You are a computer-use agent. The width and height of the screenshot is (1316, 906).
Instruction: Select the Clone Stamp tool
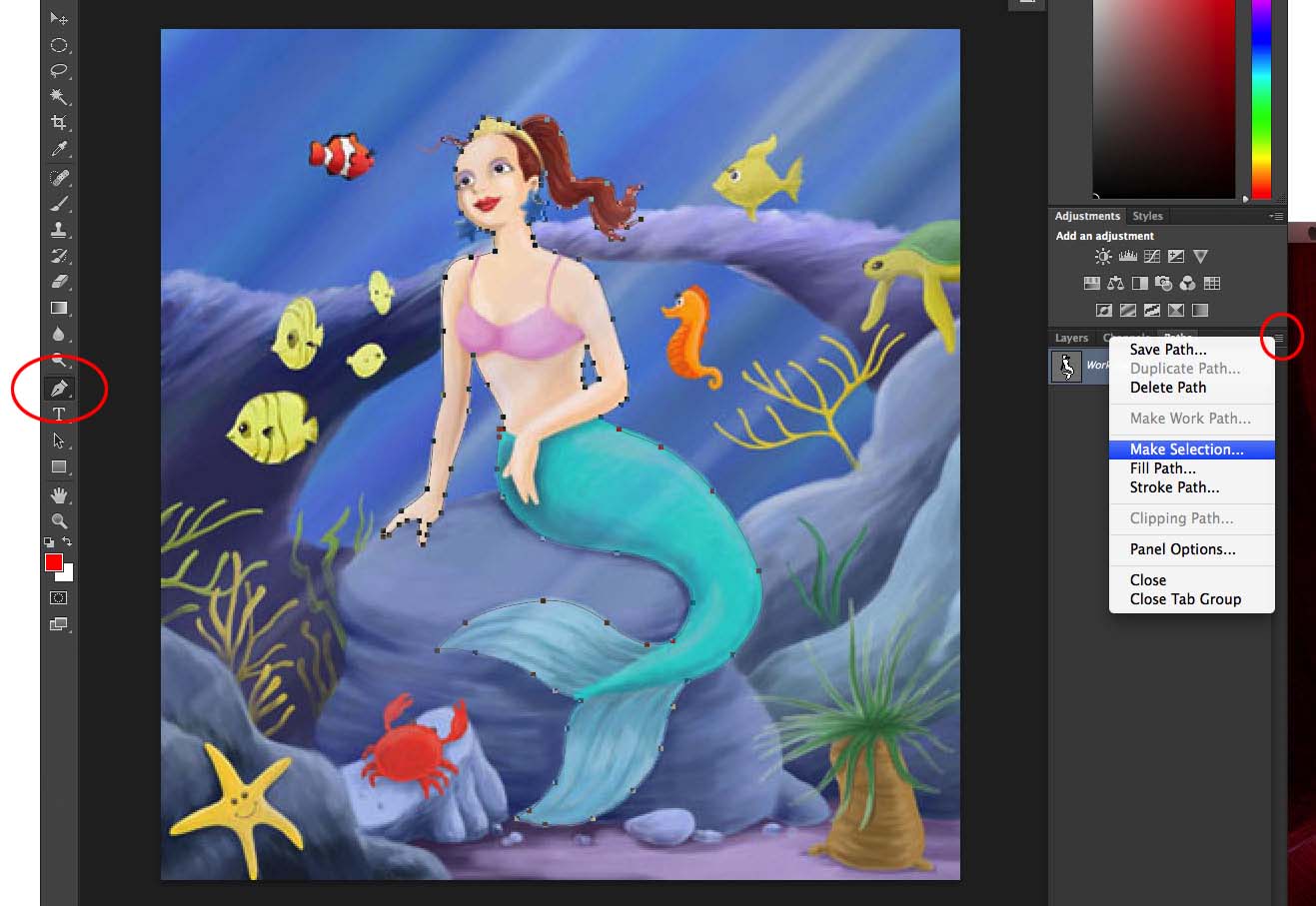point(59,230)
